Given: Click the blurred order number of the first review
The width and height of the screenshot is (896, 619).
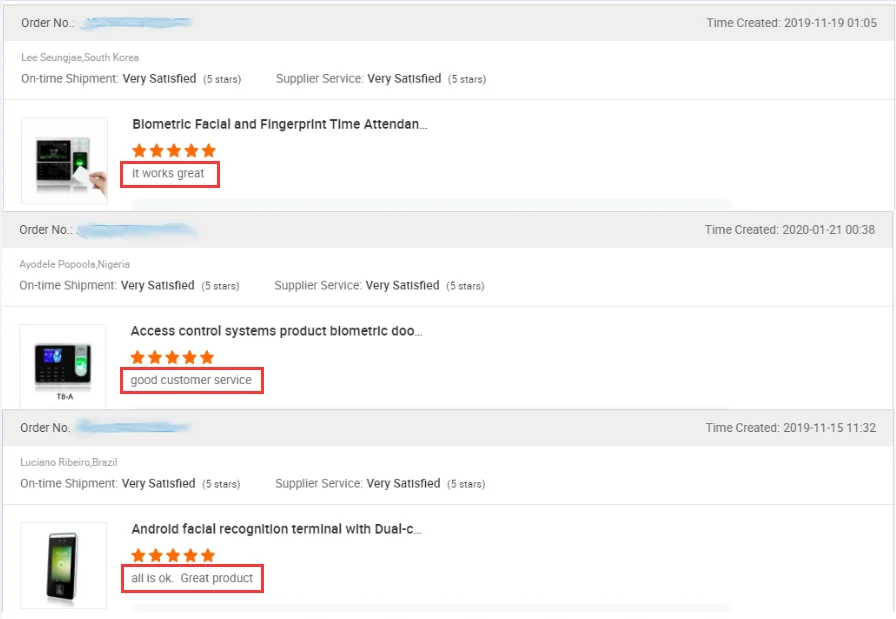Looking at the screenshot, I should (136, 23).
